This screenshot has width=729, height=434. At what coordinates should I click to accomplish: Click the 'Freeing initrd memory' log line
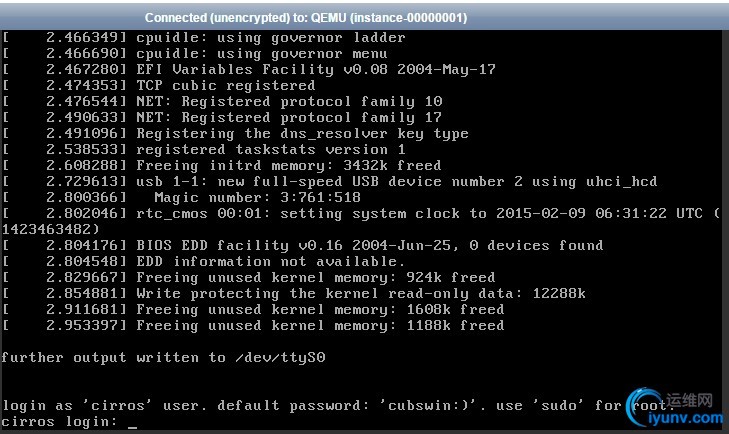pyautogui.click(x=222, y=165)
